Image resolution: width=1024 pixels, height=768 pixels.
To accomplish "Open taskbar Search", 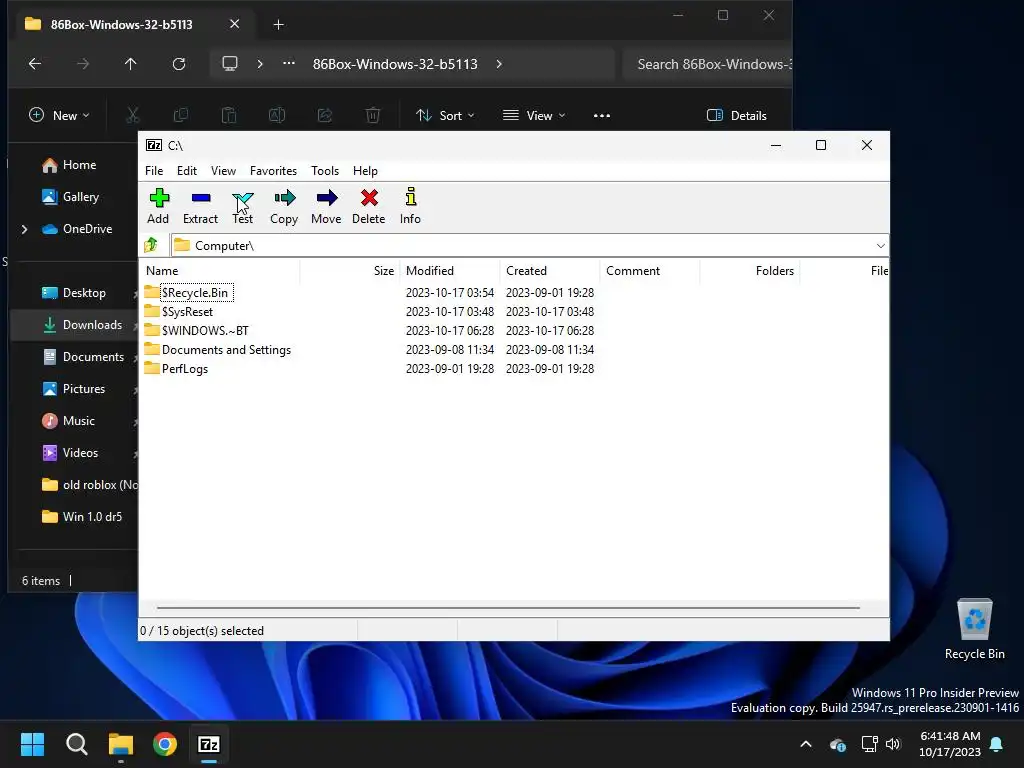I will pos(76,744).
